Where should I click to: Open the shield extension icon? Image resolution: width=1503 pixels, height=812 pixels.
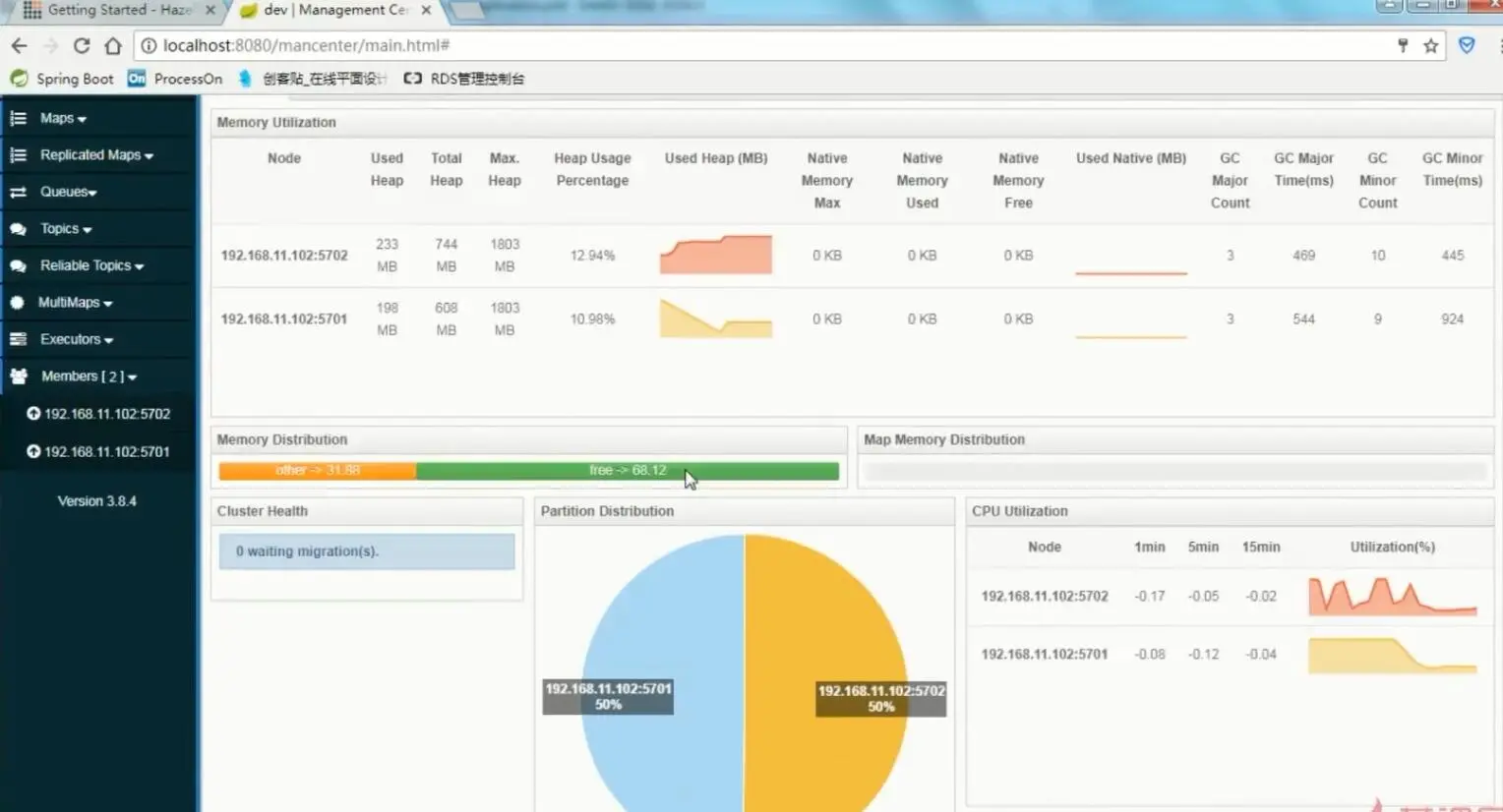1467,45
